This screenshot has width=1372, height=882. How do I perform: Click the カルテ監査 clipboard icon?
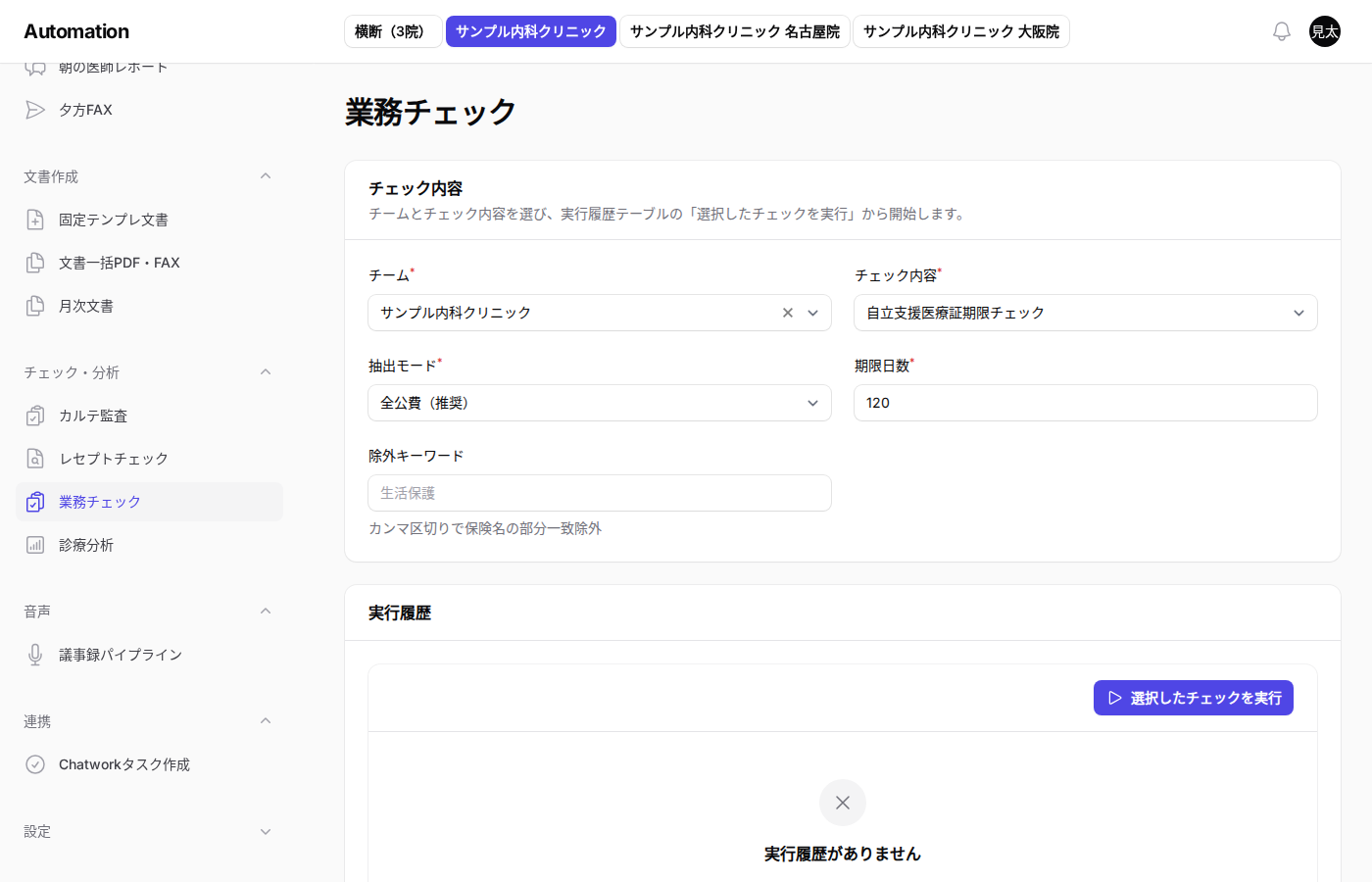pyautogui.click(x=35, y=416)
